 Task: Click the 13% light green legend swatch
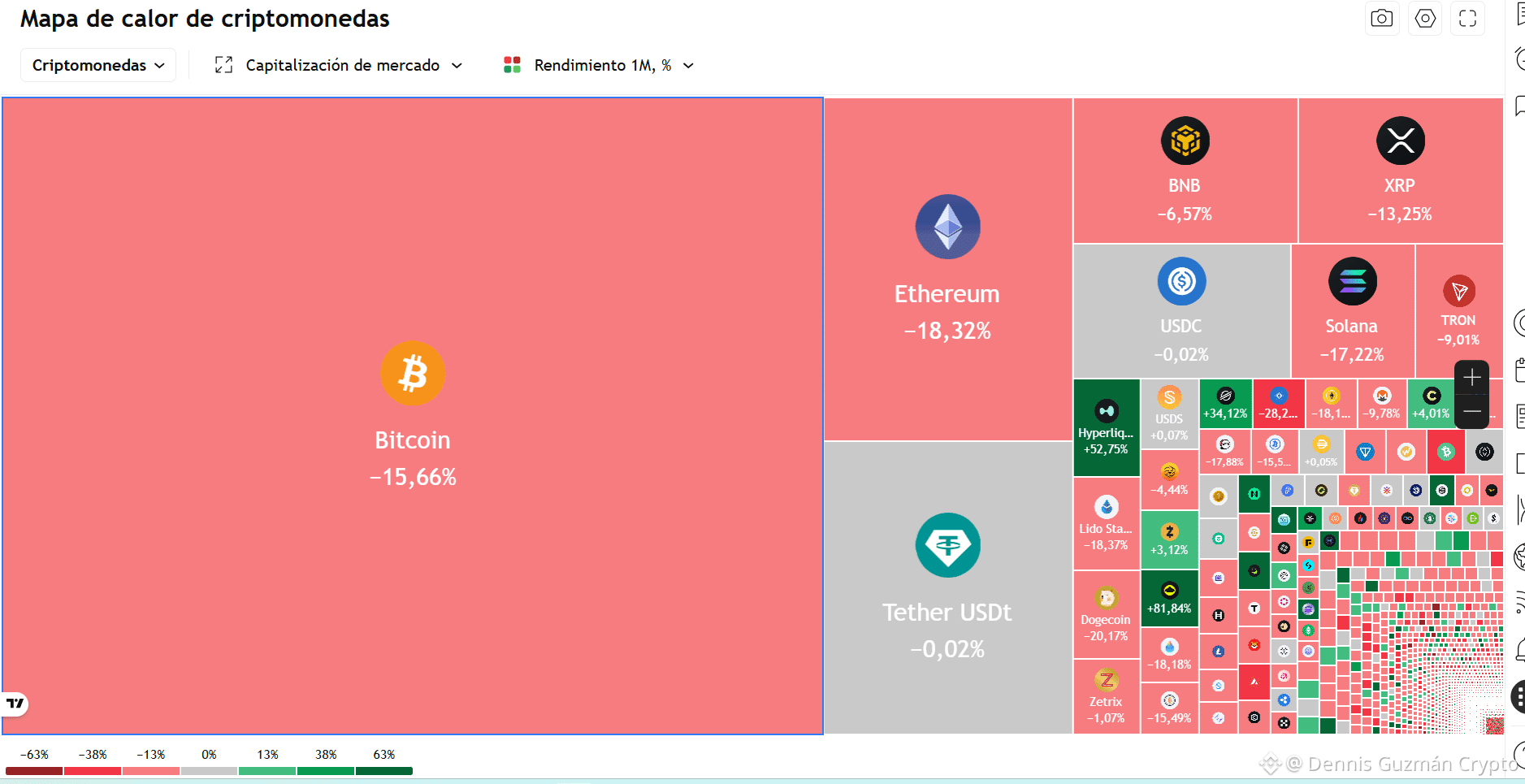[x=267, y=771]
